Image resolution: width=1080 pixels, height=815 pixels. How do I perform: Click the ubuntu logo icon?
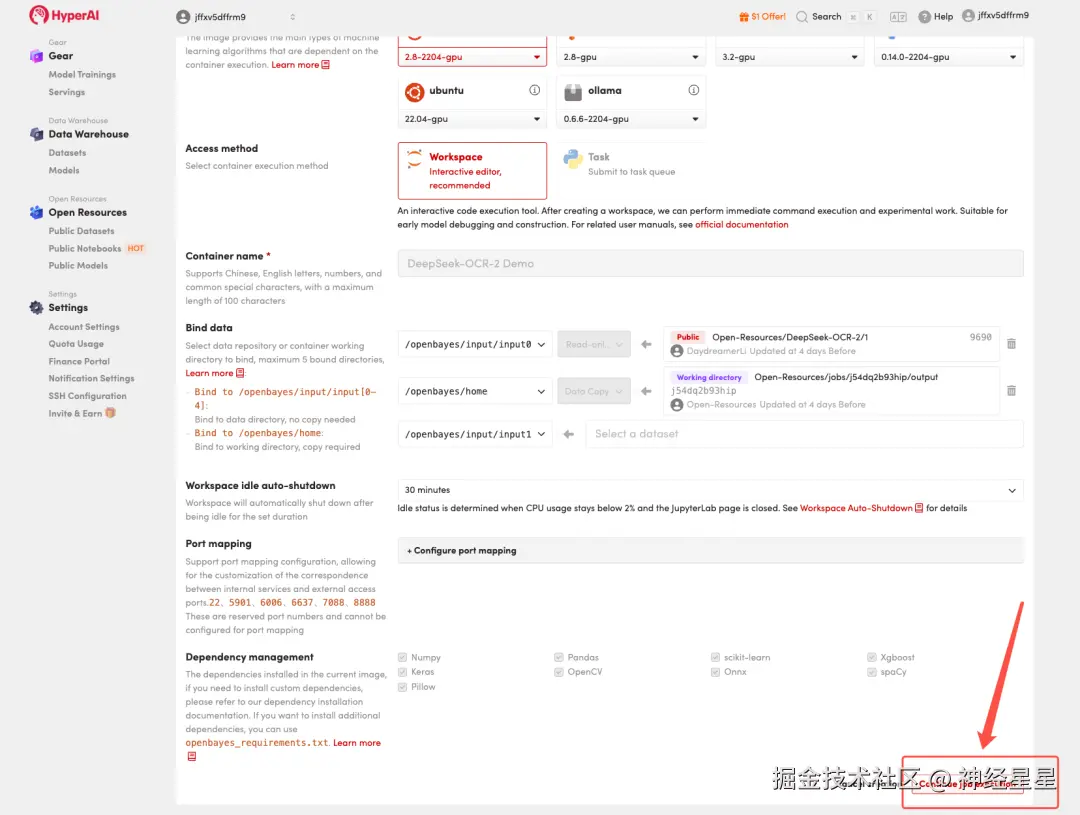tap(415, 92)
